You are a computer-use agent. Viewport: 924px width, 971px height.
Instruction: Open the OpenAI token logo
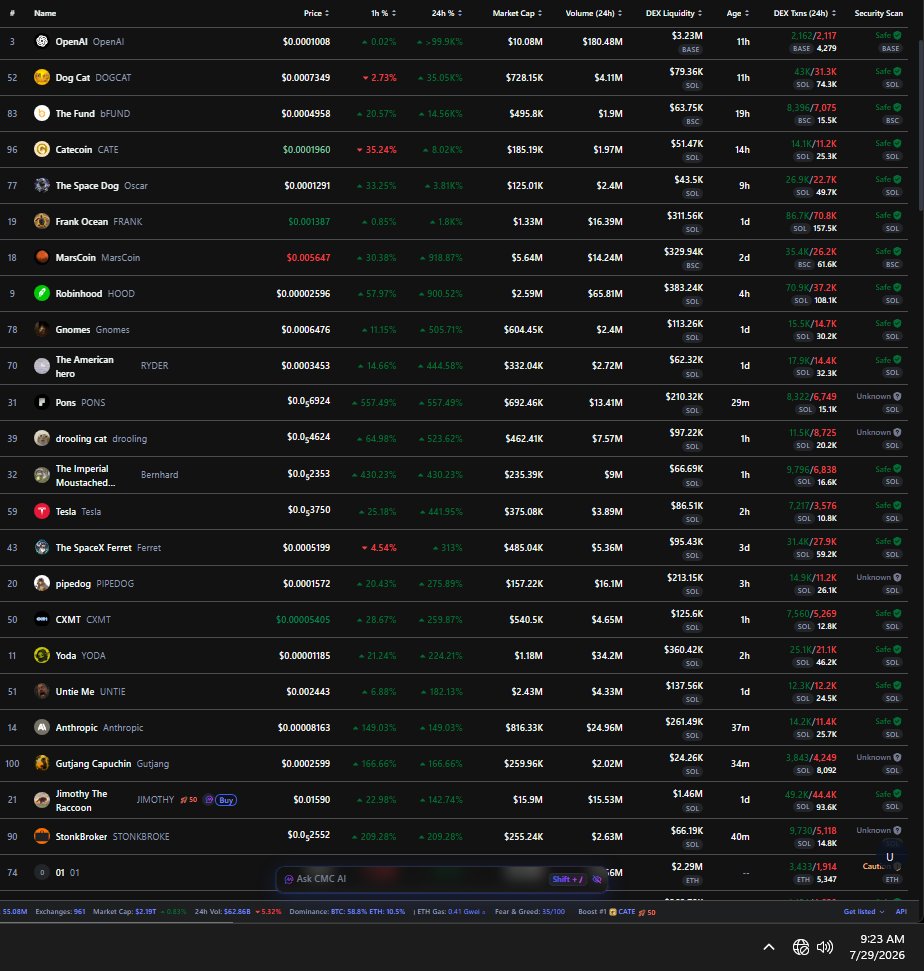[41, 41]
